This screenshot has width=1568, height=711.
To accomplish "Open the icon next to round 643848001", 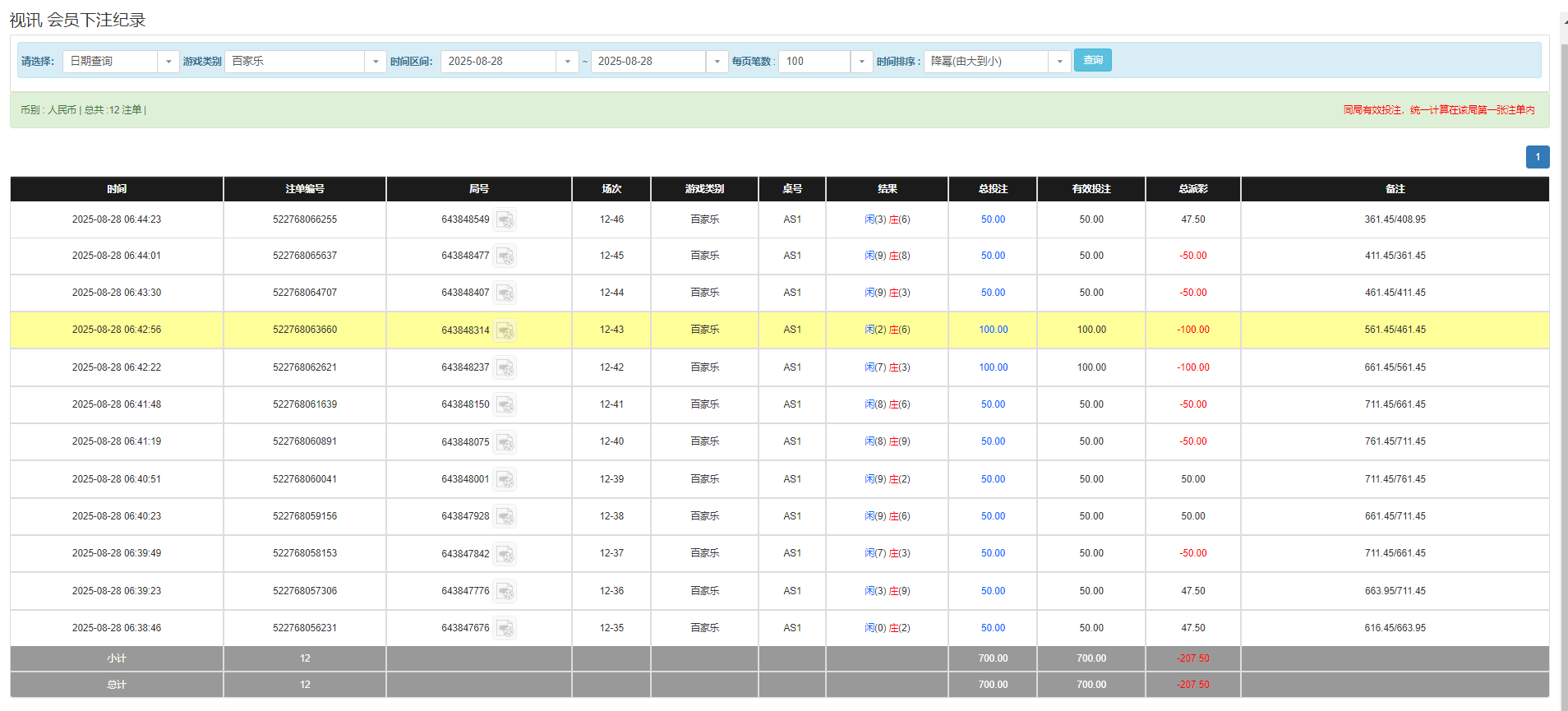I will [x=505, y=480].
